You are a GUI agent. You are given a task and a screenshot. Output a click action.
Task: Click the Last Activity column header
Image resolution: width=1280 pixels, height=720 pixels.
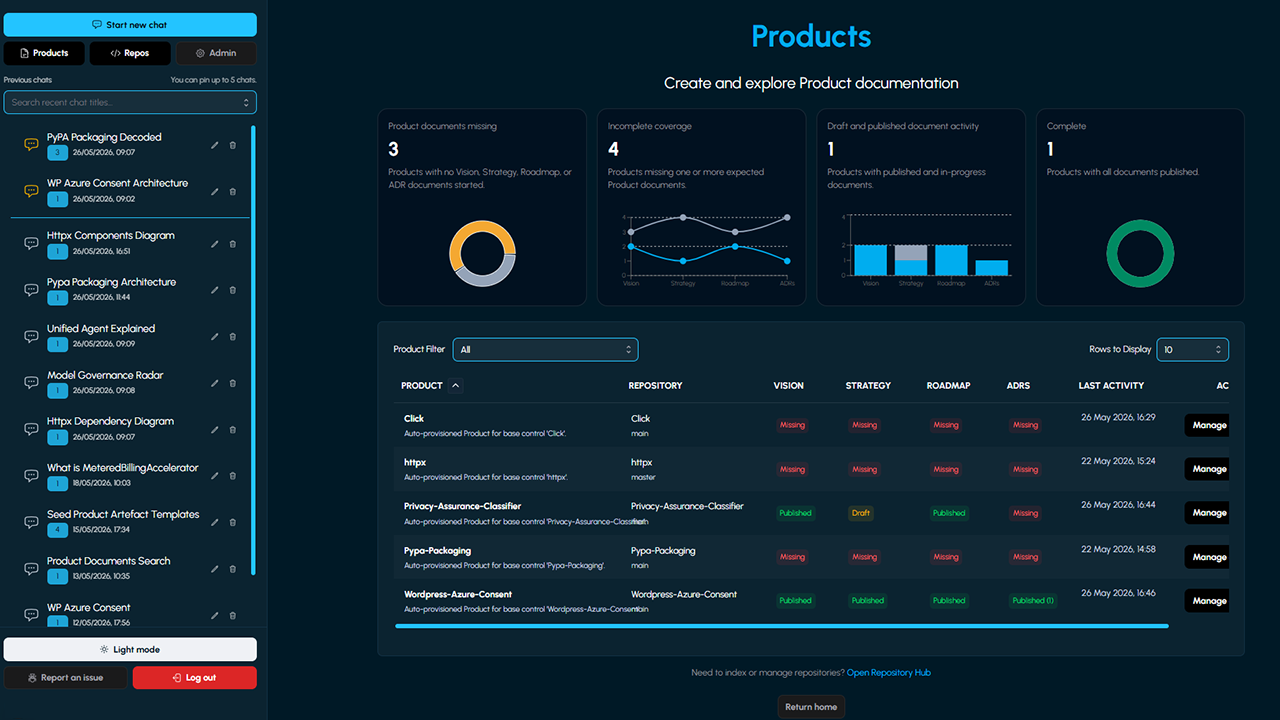(1111, 385)
